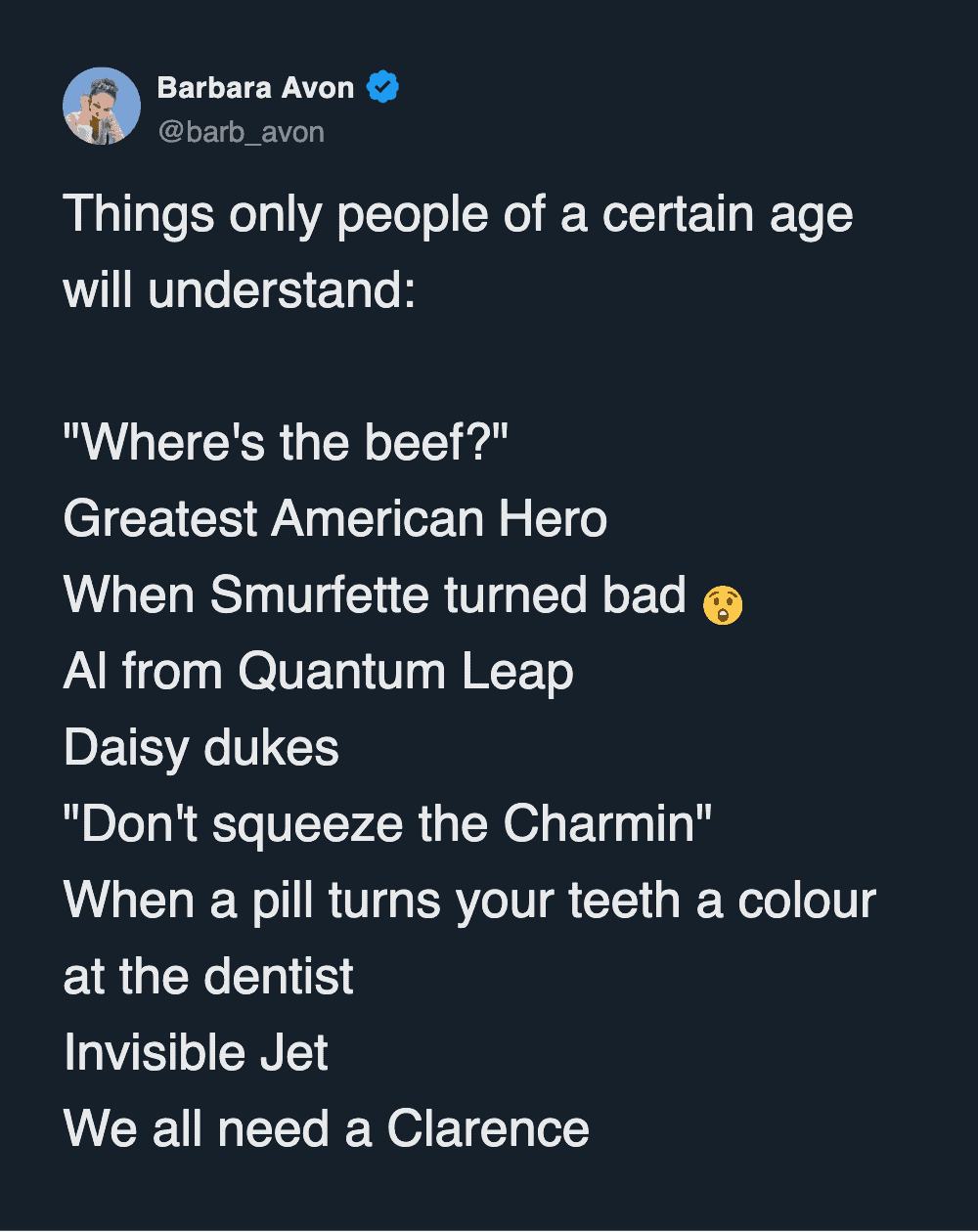
Task: Select the "Invisible Jet" line
Action: click(x=196, y=1053)
